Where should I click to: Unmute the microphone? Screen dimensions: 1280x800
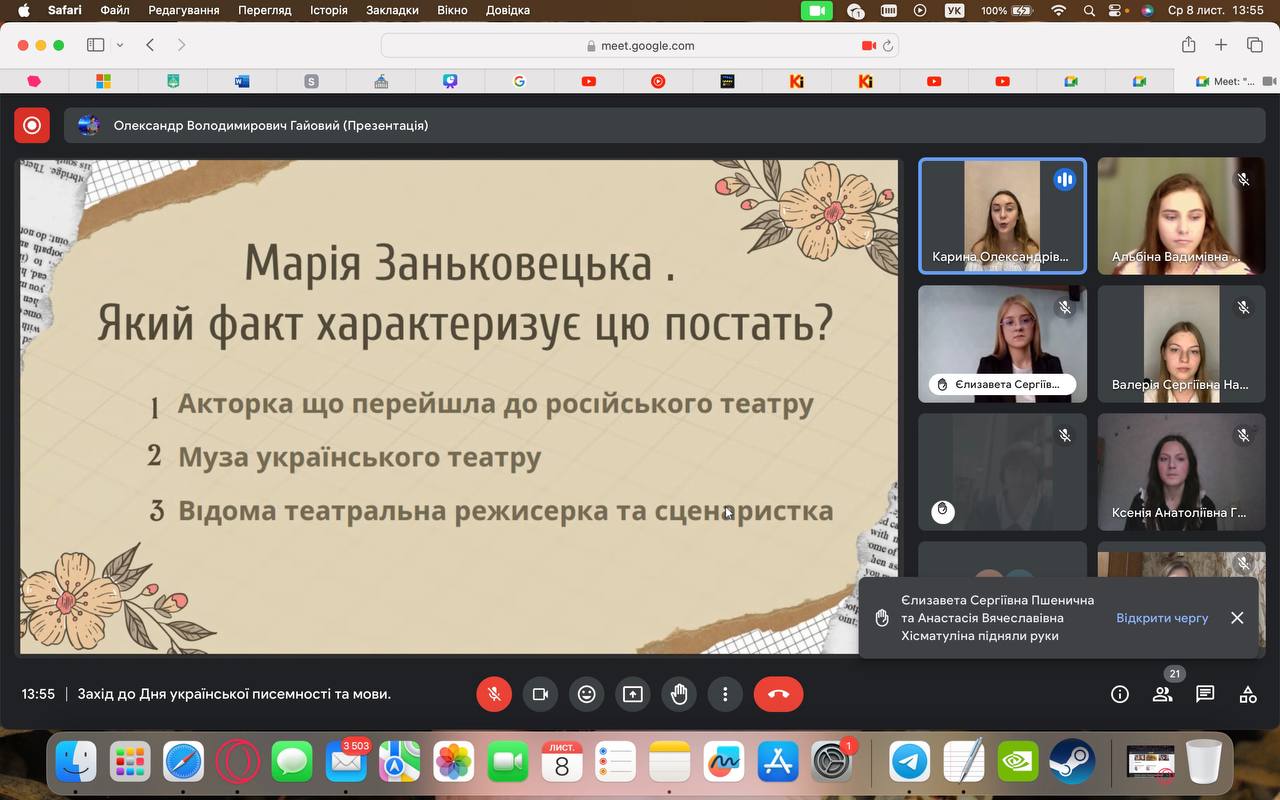(494, 694)
